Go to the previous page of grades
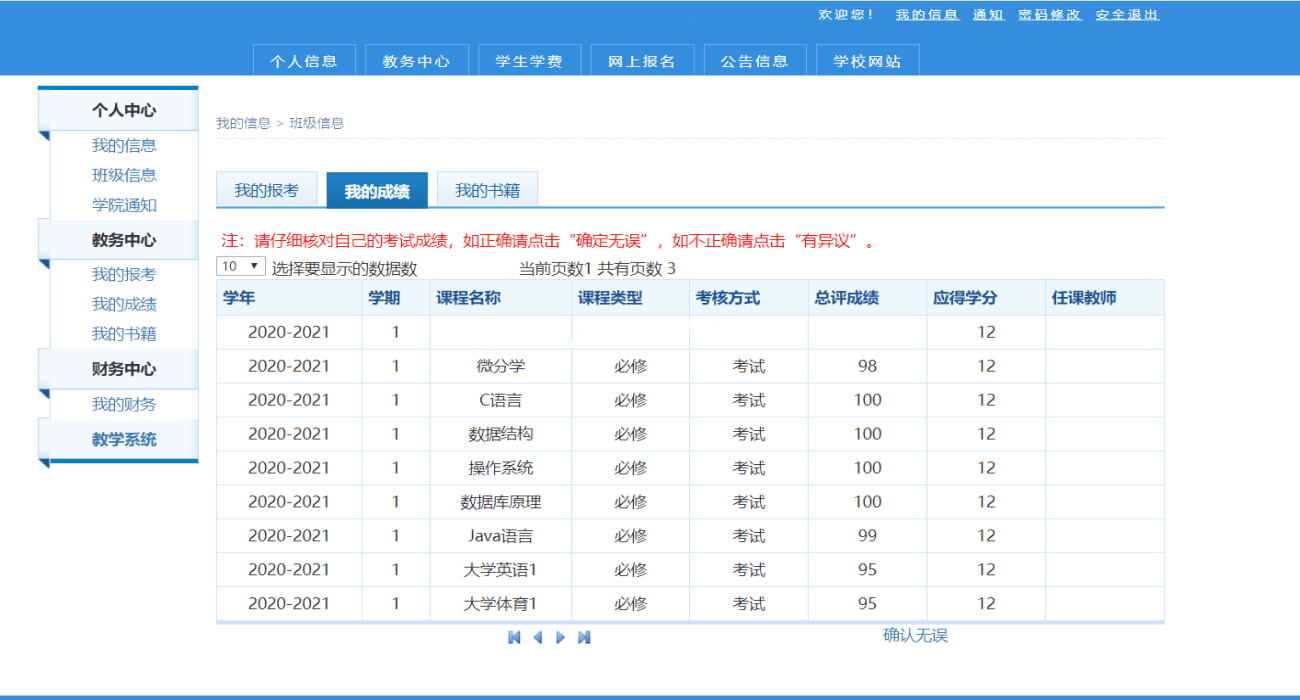This screenshot has height=700, width=1300. click(537, 636)
